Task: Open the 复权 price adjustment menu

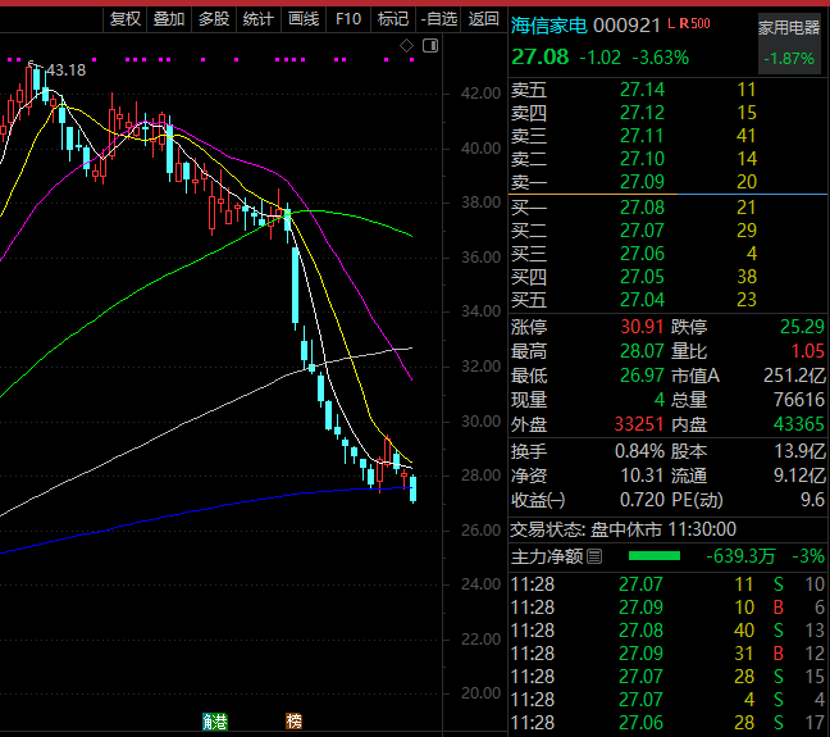Action: 126,18
